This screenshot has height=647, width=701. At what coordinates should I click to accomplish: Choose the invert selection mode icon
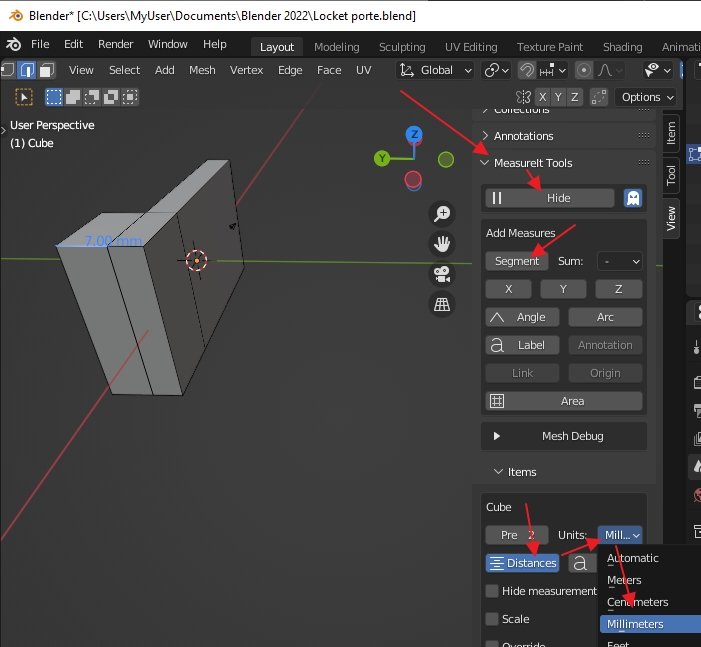click(x=110, y=97)
